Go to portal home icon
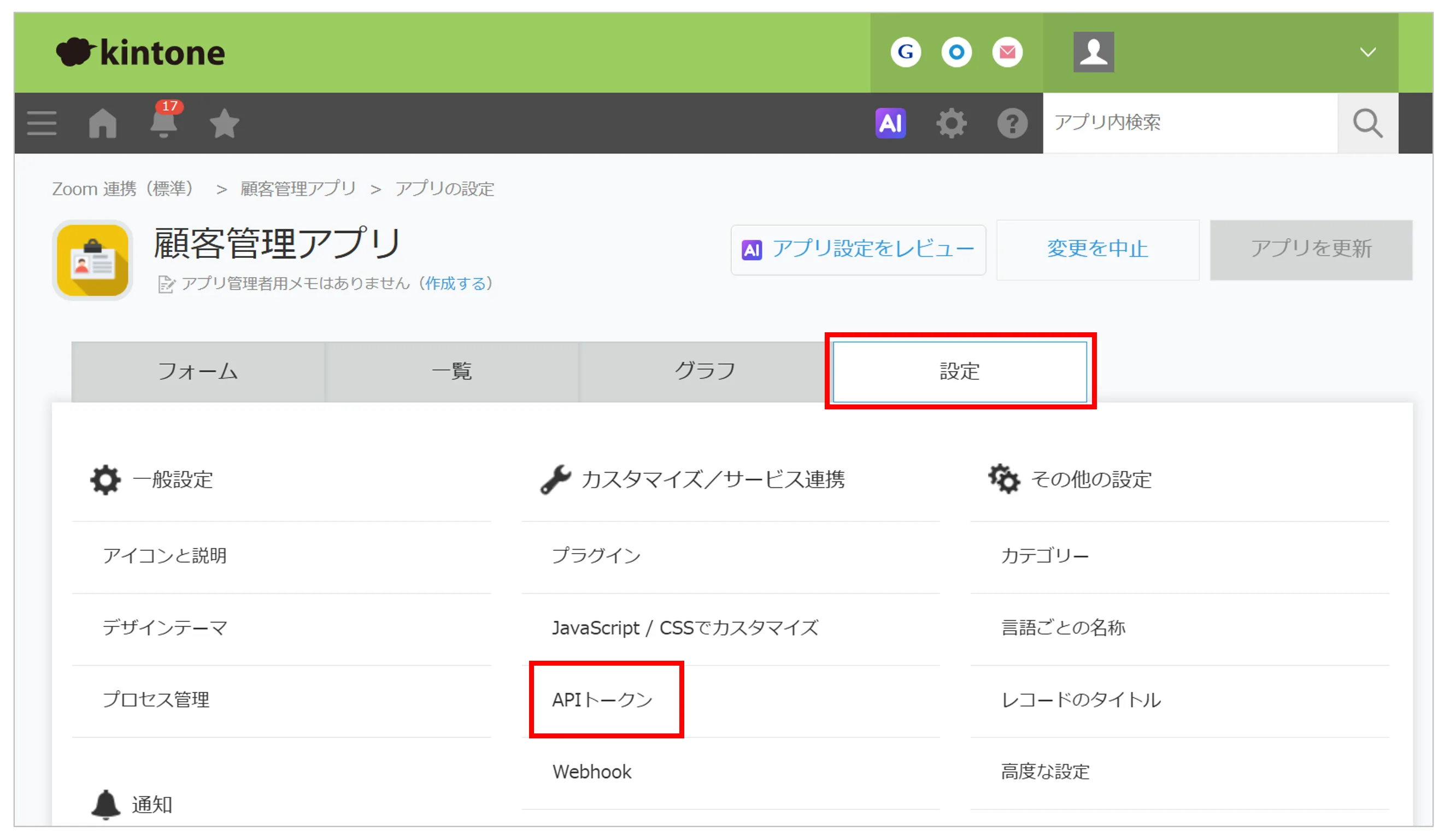The width and height of the screenshot is (1456, 840). (x=103, y=124)
